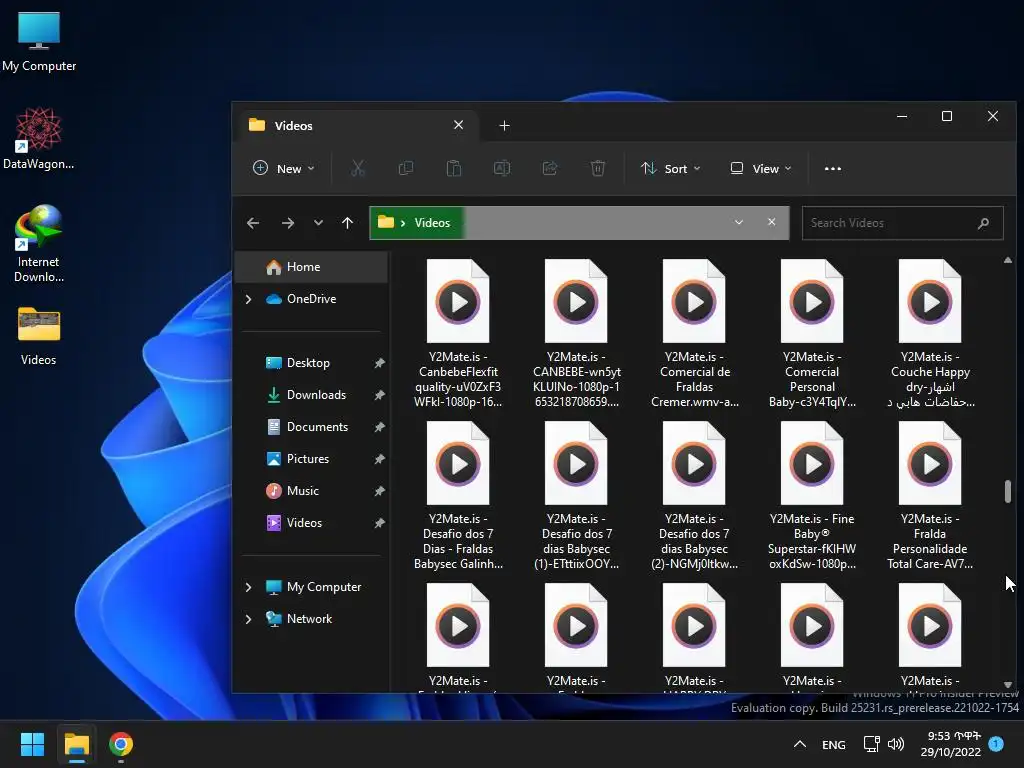Select Fralda Personalidade Total Care video
The image size is (1024, 768).
(930, 495)
